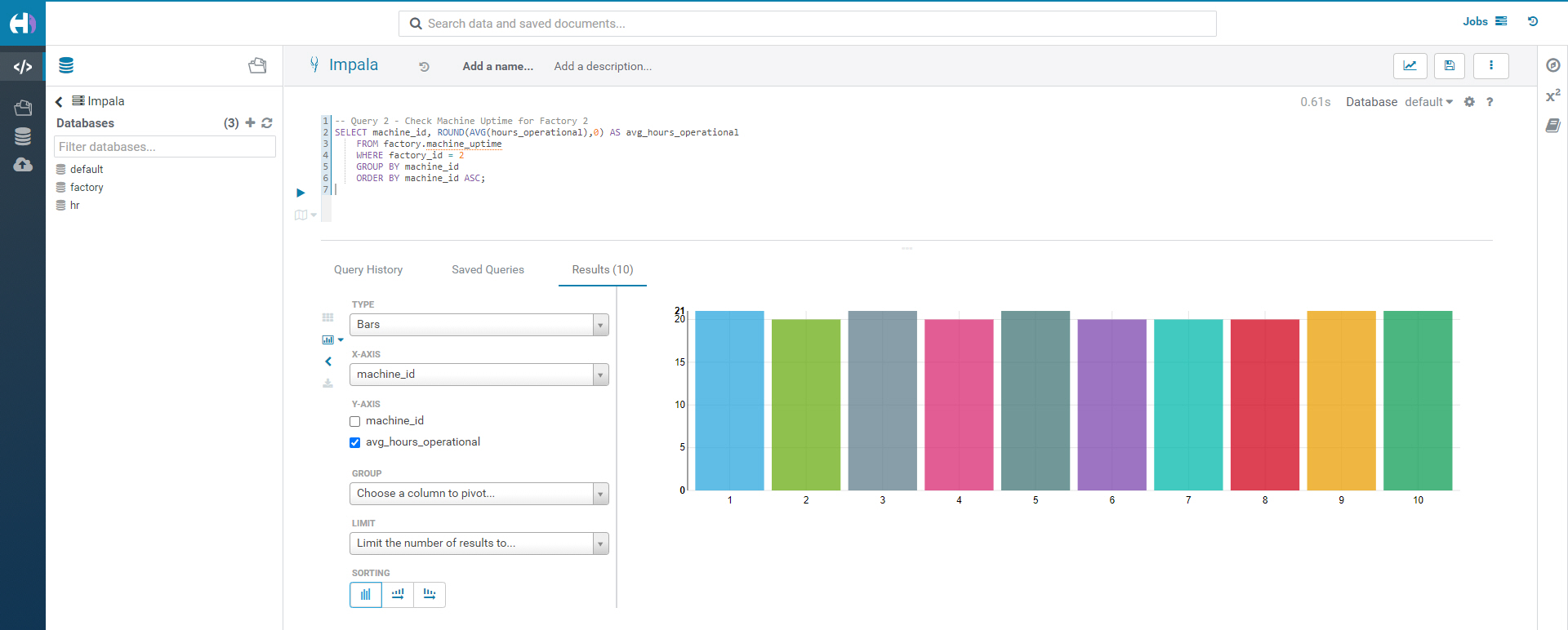Create a new database with plus icon
The image size is (1568, 630).
[x=250, y=122]
